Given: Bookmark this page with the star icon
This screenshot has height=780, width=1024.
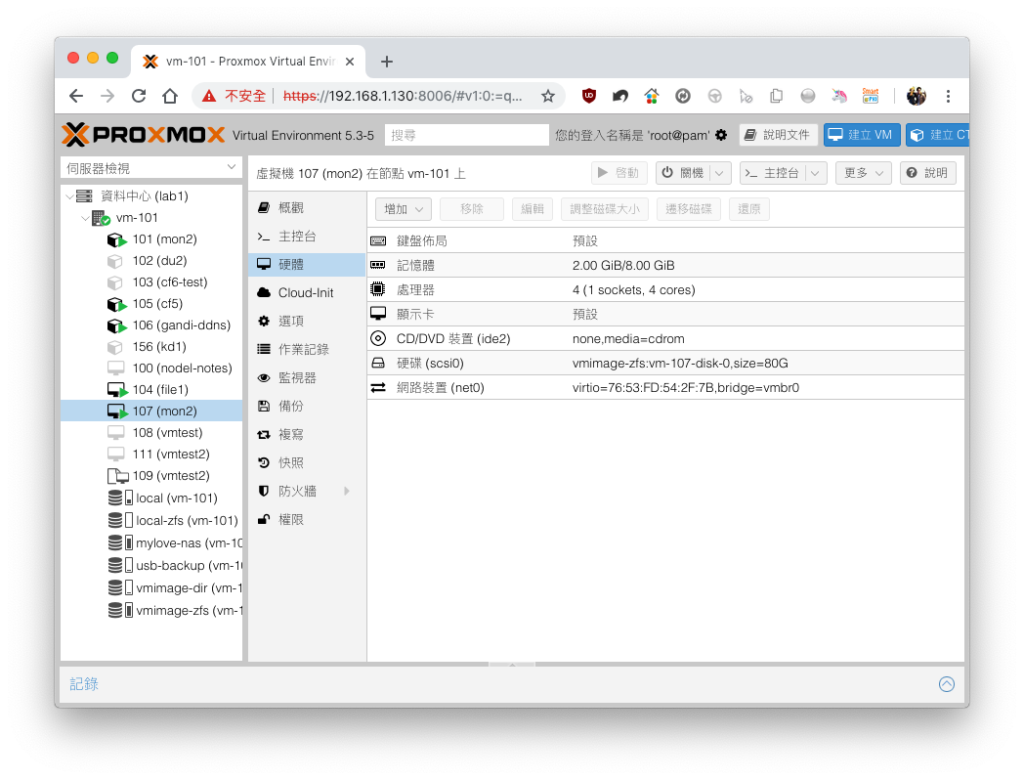Looking at the screenshot, I should 548,96.
